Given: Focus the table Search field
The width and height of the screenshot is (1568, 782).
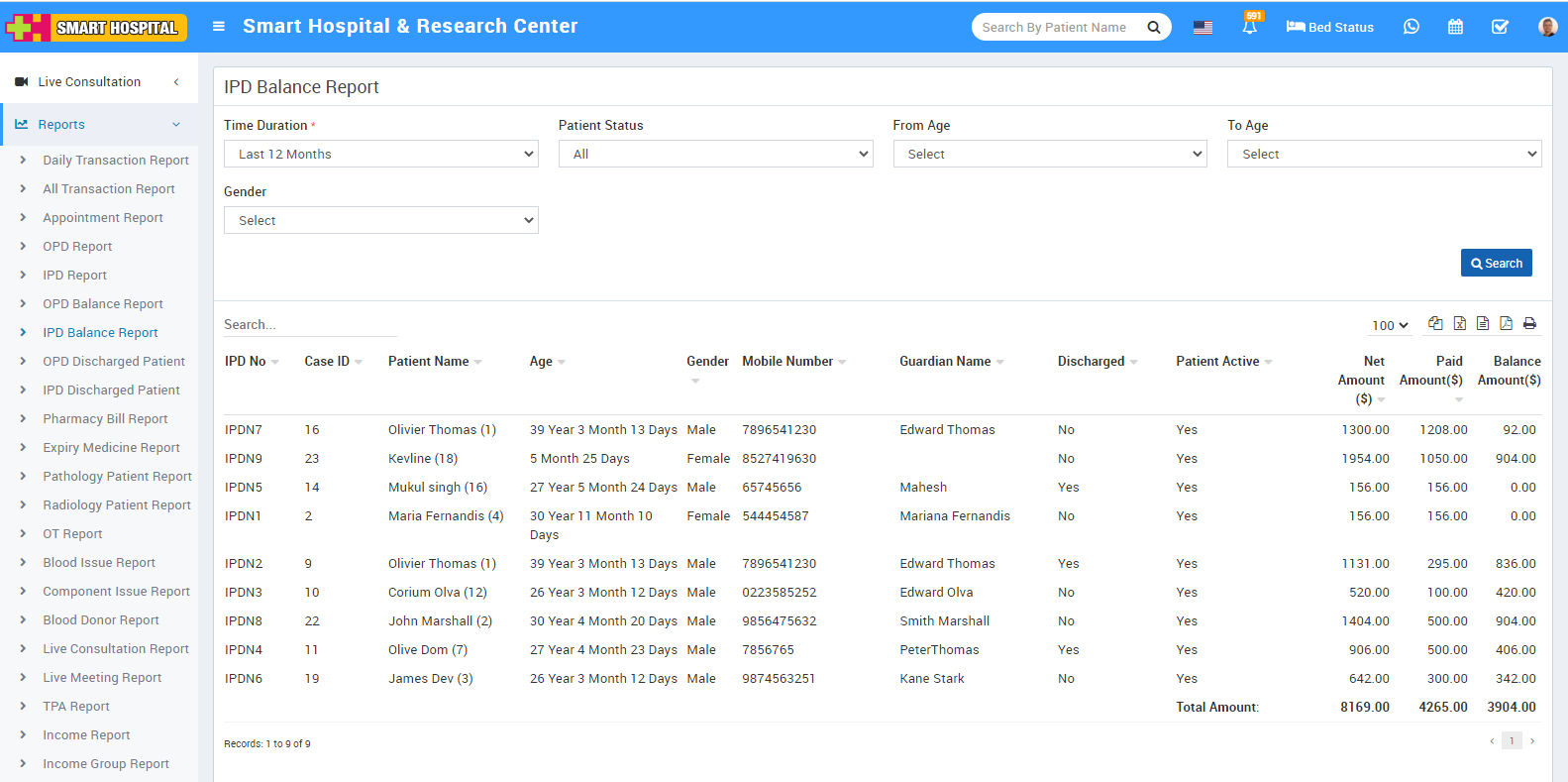Looking at the screenshot, I should click(310, 324).
